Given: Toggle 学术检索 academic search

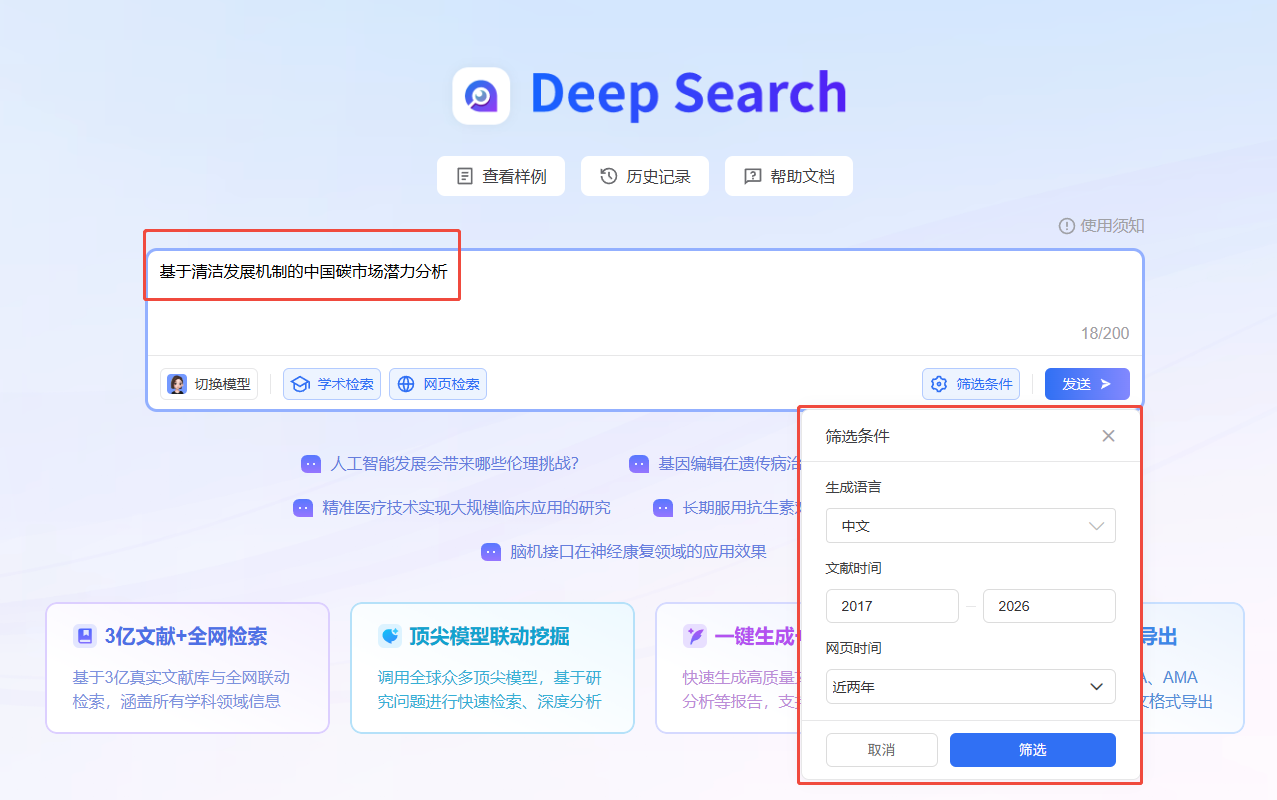Looking at the screenshot, I should point(332,384).
